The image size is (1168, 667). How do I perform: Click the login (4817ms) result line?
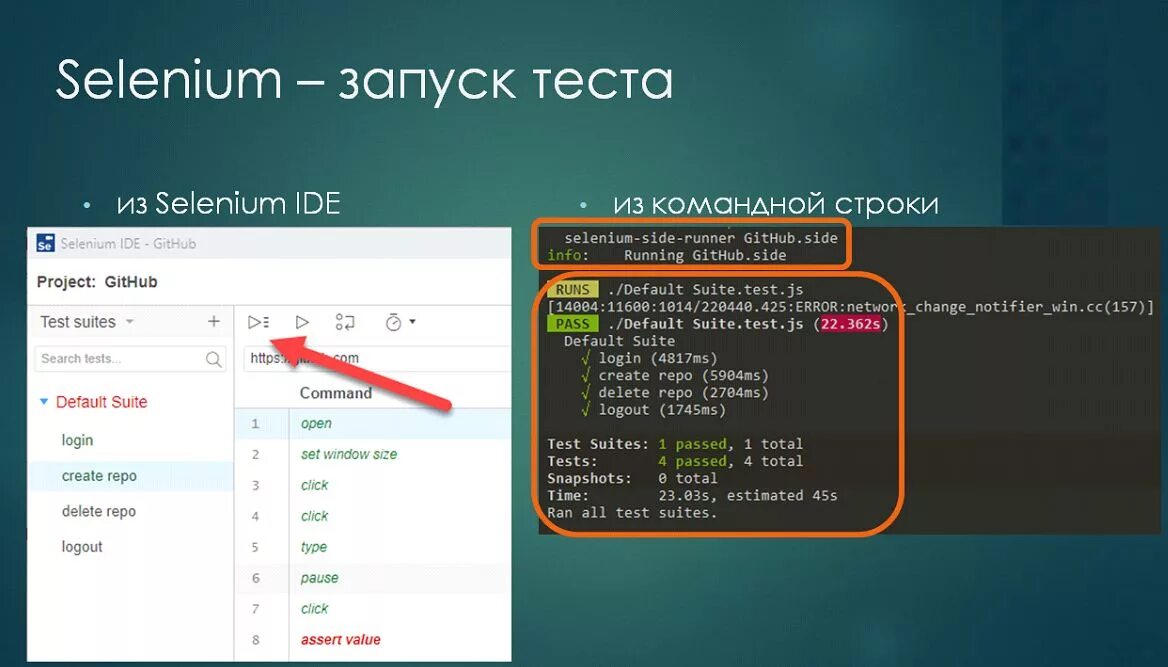[649, 358]
